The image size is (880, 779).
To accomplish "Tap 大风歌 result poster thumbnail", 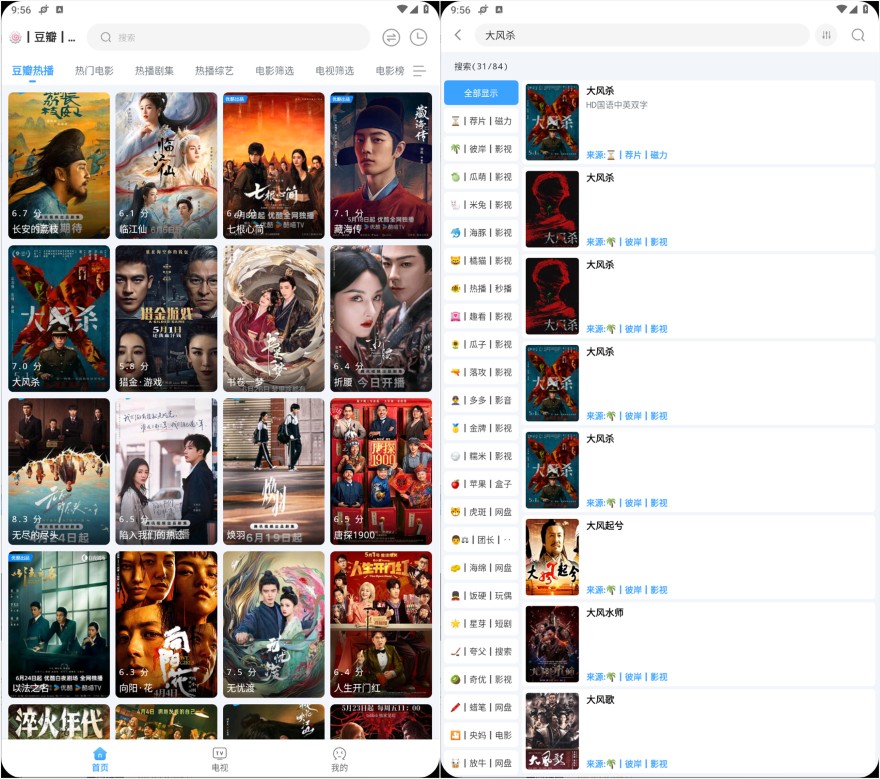I will click(552, 731).
